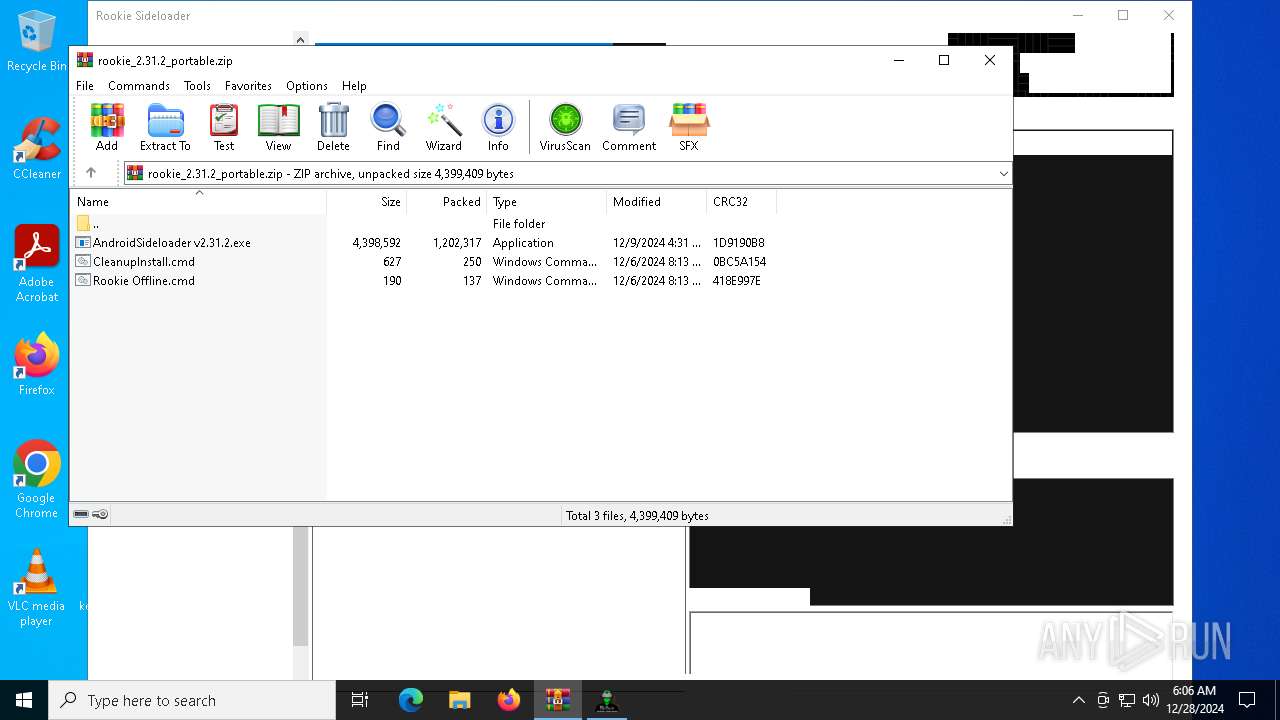Click the WinRAR title bar archive icon
1280x720 pixels.
point(85,60)
